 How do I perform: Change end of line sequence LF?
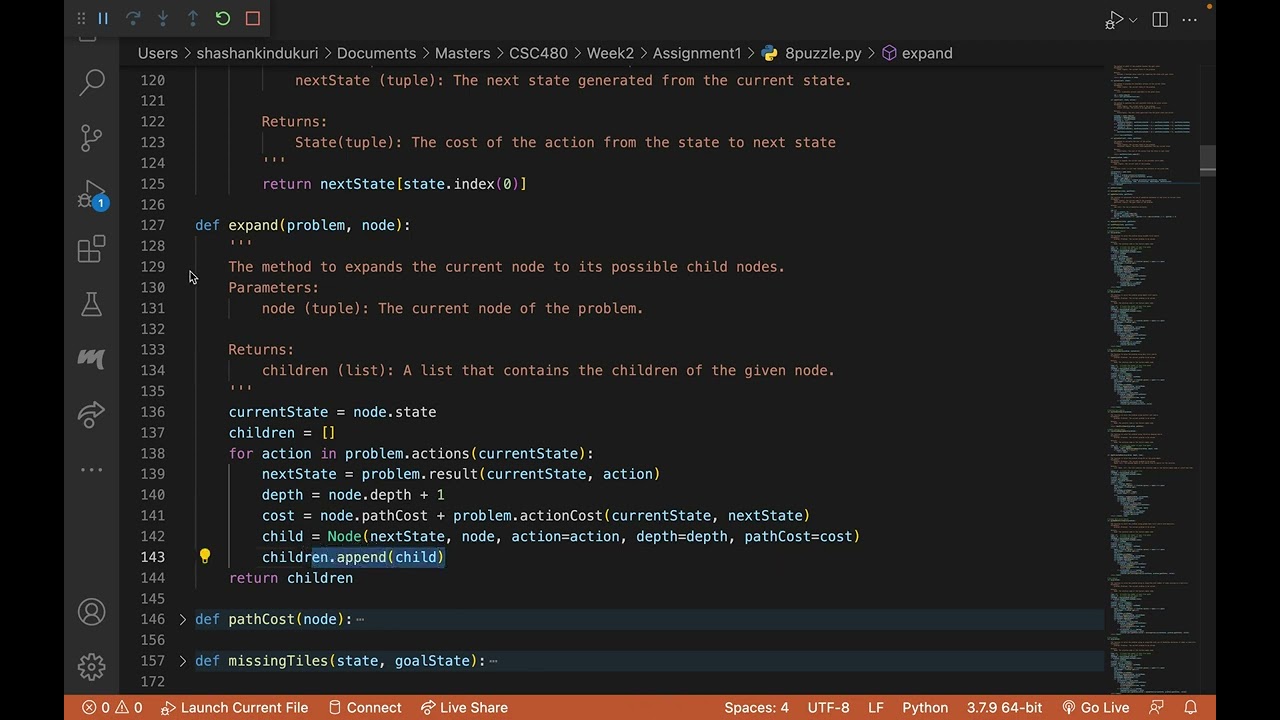tap(876, 707)
